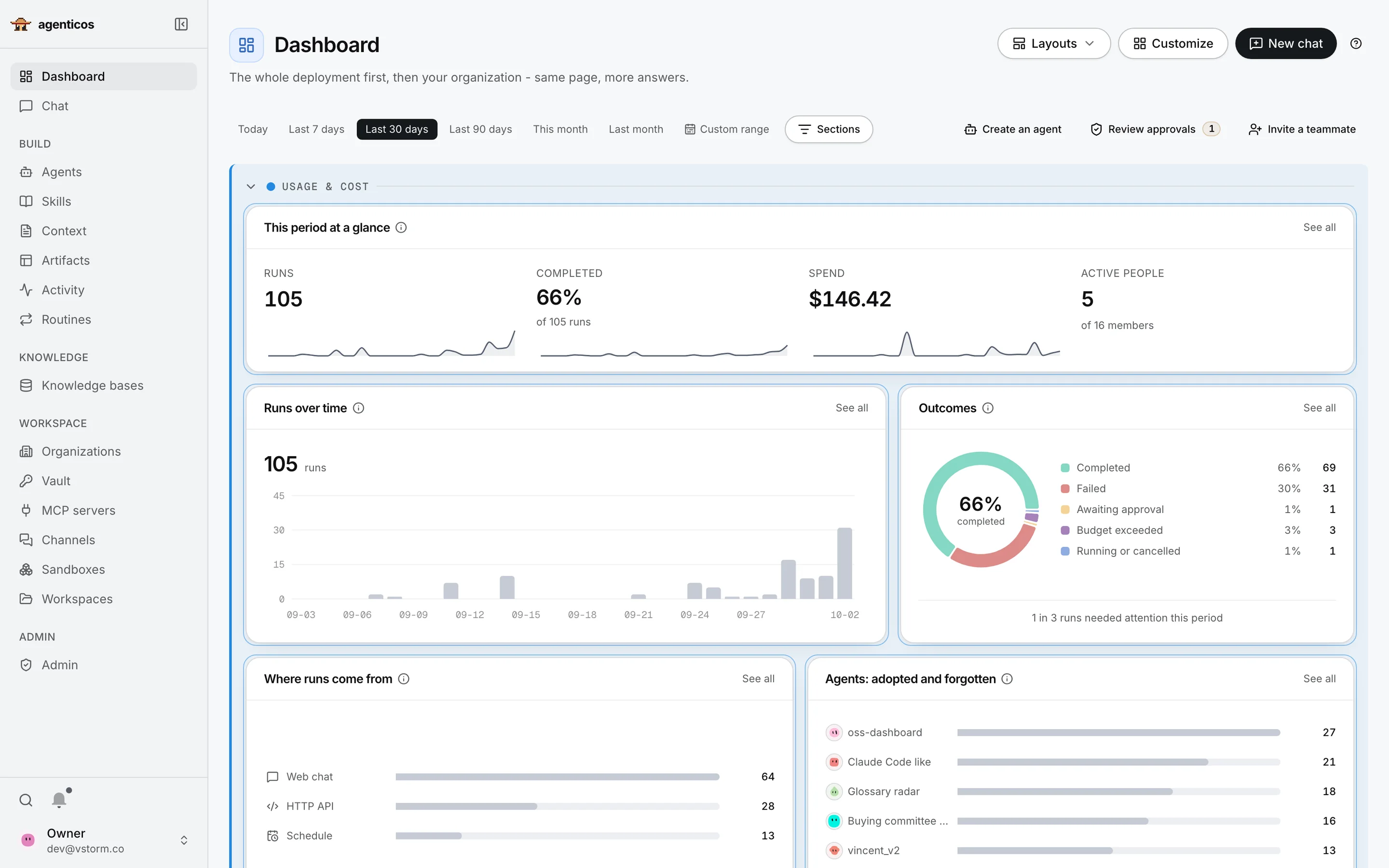Start a New chat

click(x=1286, y=43)
